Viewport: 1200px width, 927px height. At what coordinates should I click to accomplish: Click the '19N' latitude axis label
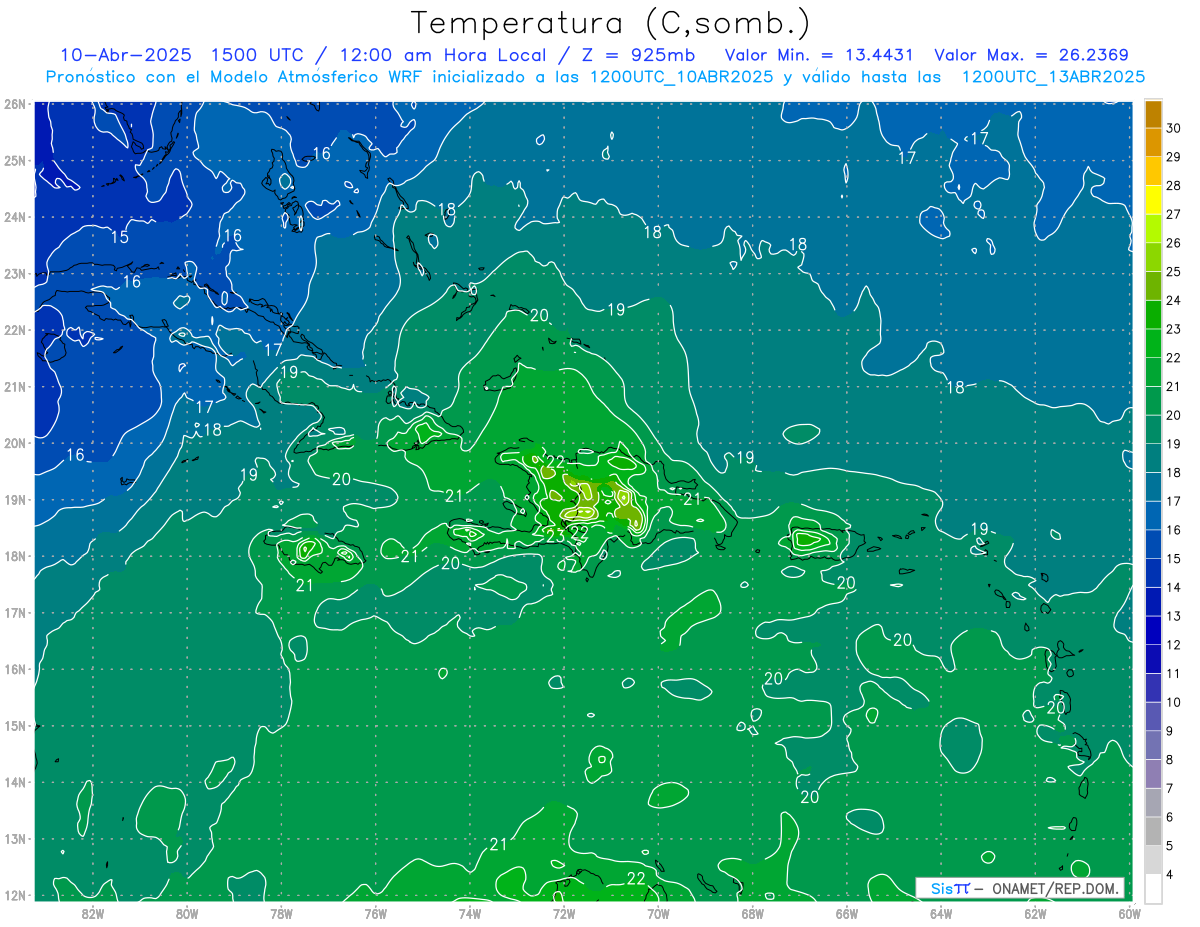[x=15, y=500]
